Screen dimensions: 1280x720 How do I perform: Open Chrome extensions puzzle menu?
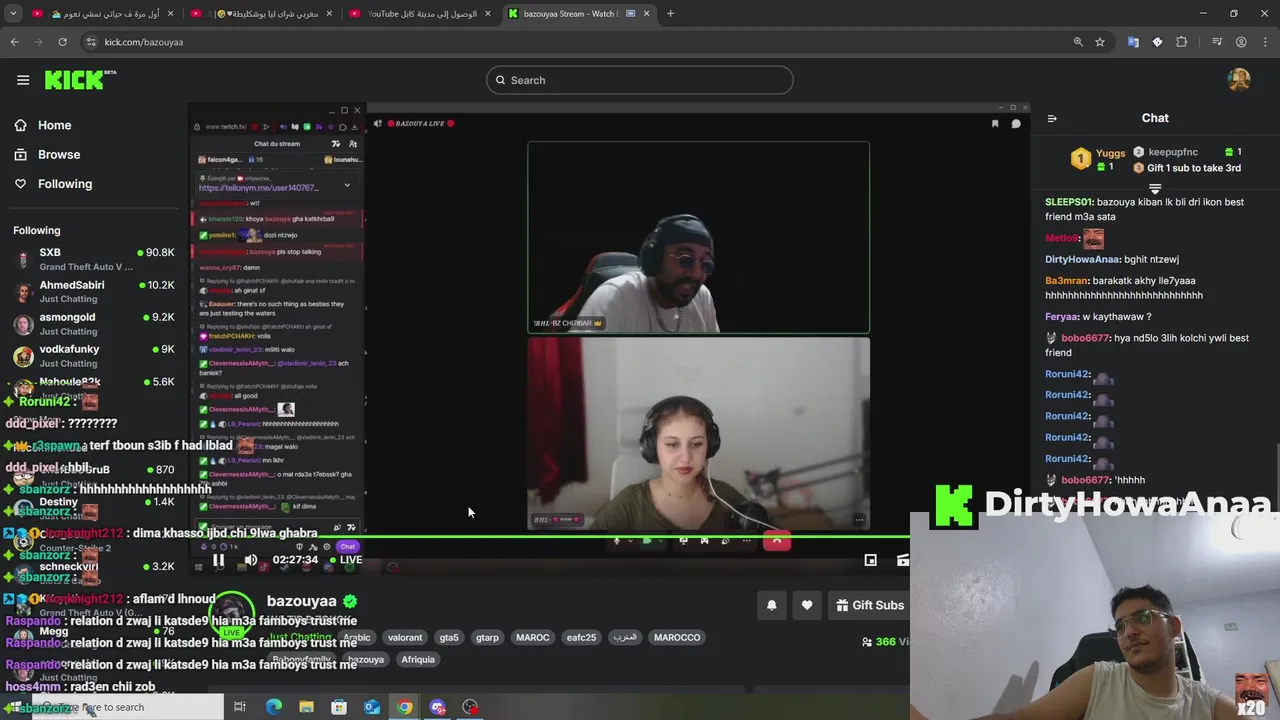tap(1182, 42)
